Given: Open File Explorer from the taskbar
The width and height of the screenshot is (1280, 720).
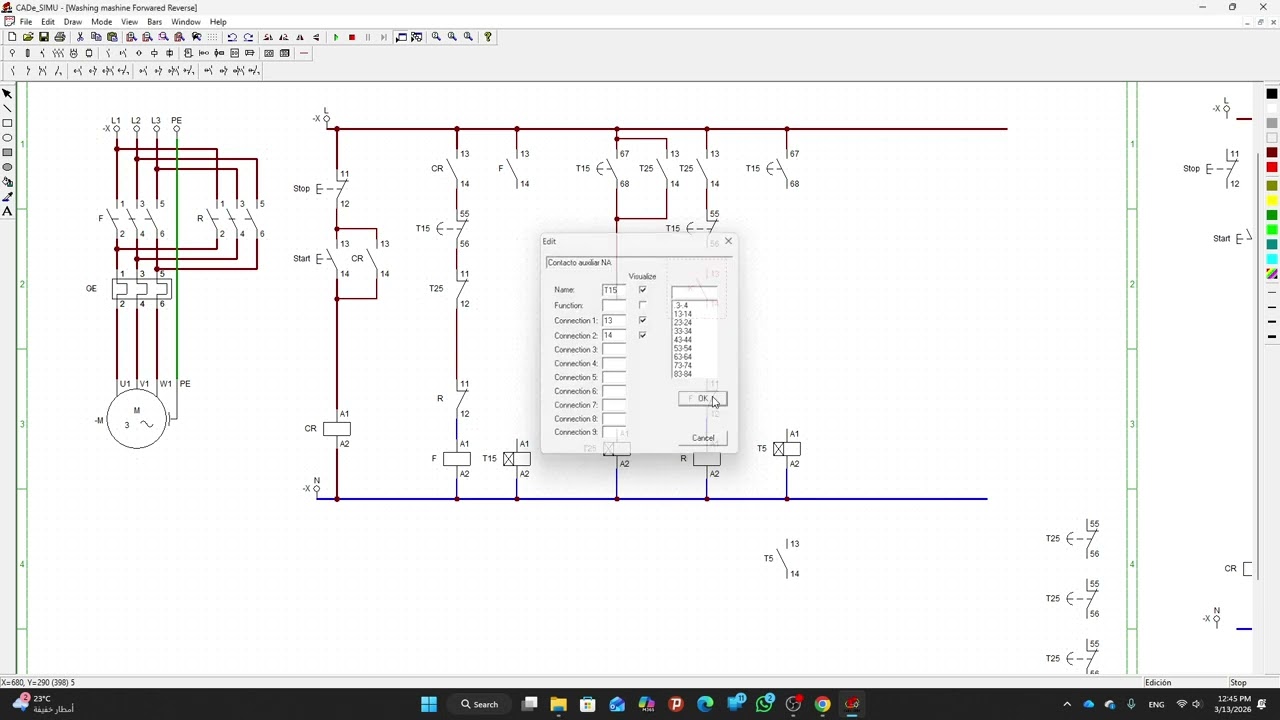Looking at the screenshot, I should click(558, 704).
